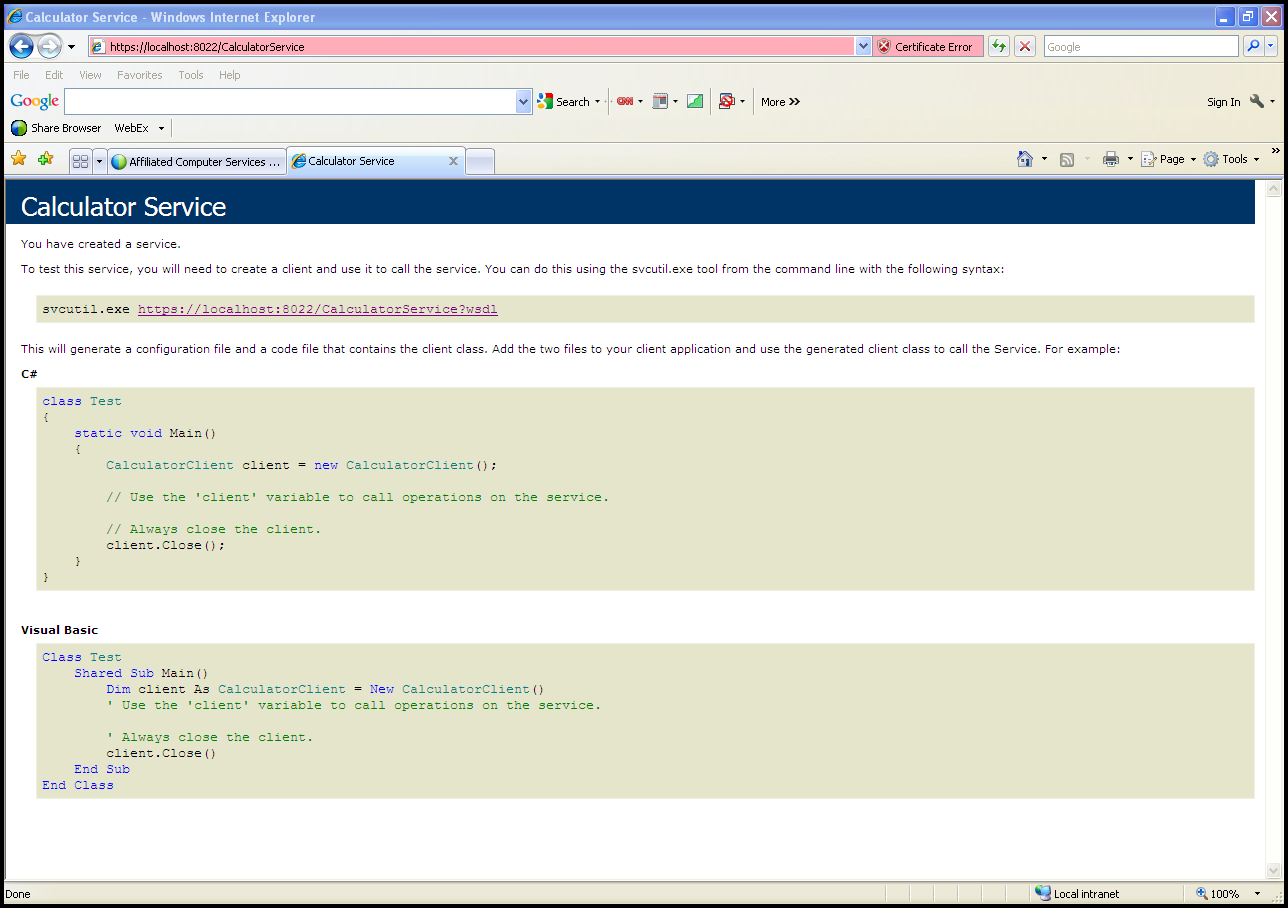Image resolution: width=1288 pixels, height=908 pixels.
Task: Print the page with the Printer icon
Action: point(1110,158)
